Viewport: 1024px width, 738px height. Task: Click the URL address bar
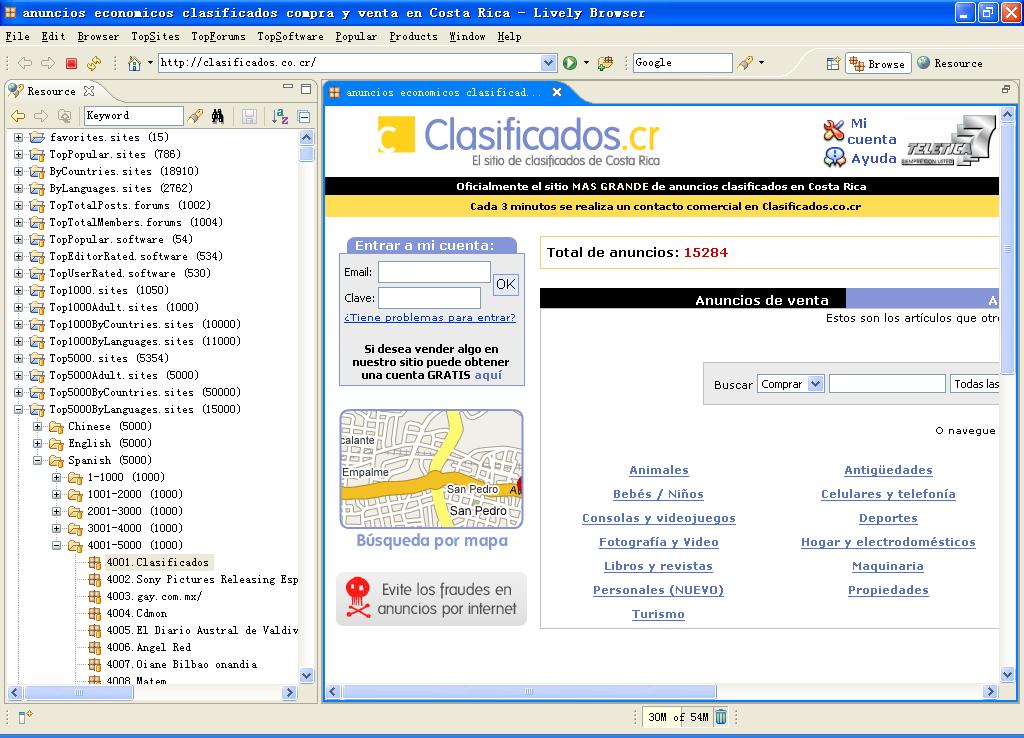350,63
